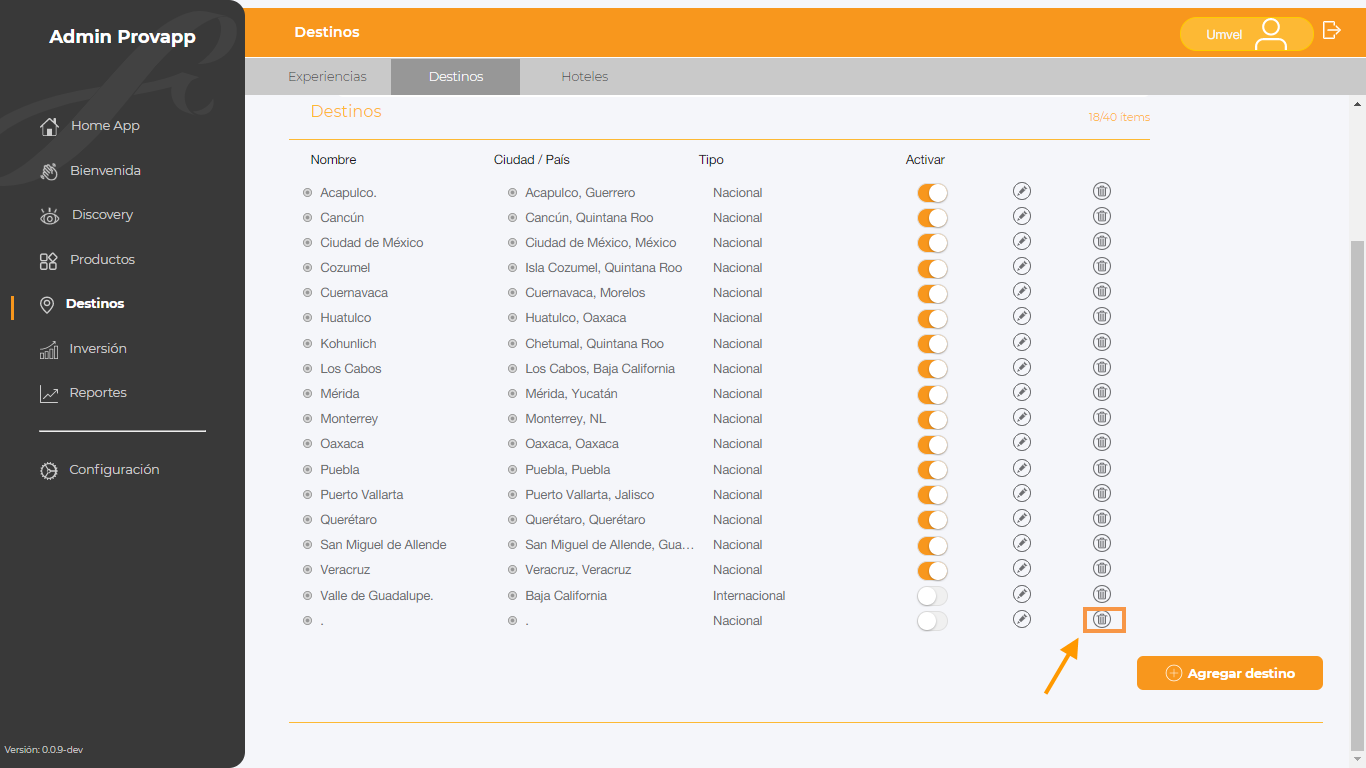Edit the Acapulco. destination pencil icon
Viewport: 1366px width, 768px height.
point(1021,191)
